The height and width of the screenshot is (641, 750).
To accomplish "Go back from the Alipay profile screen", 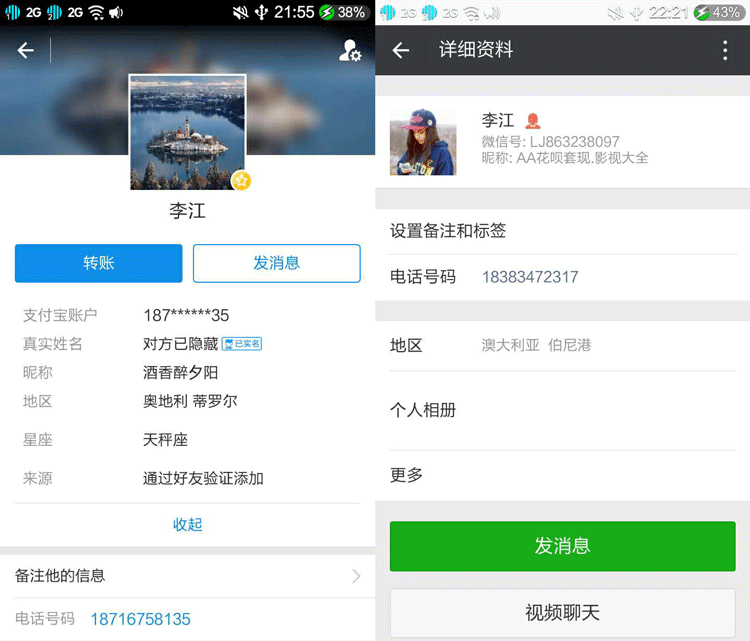I will (25, 50).
